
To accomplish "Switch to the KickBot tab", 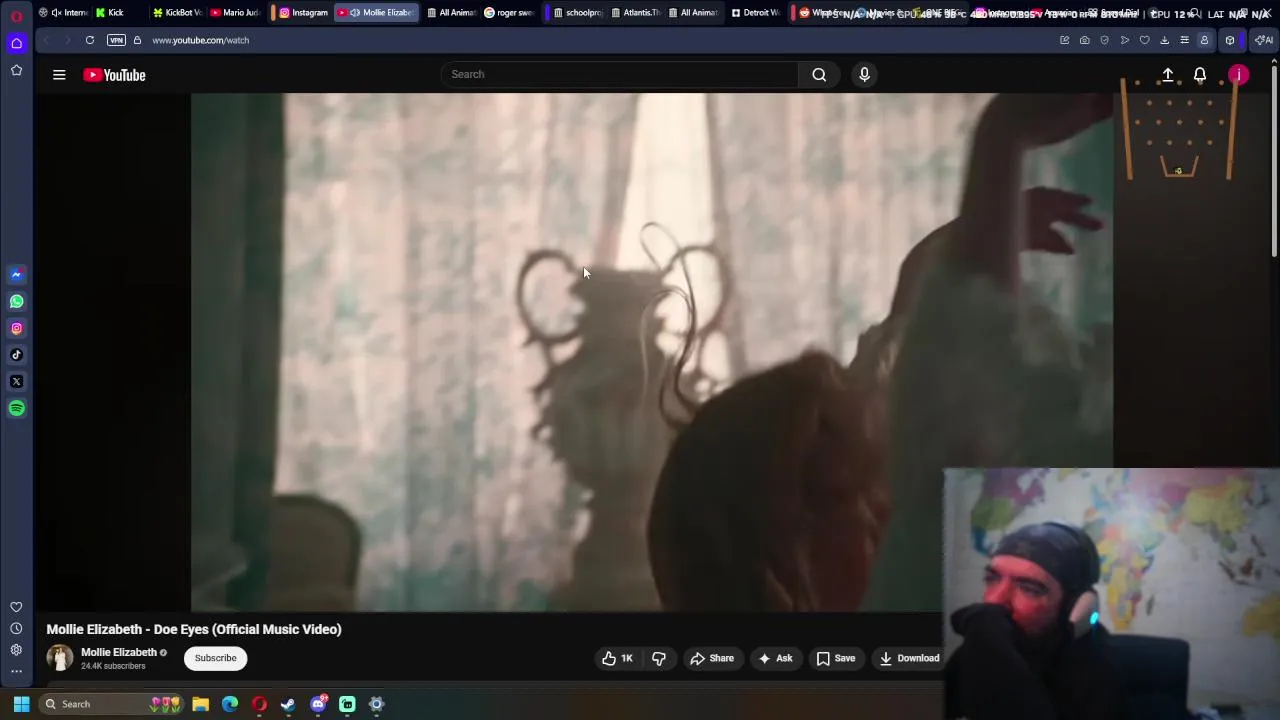I will point(176,13).
